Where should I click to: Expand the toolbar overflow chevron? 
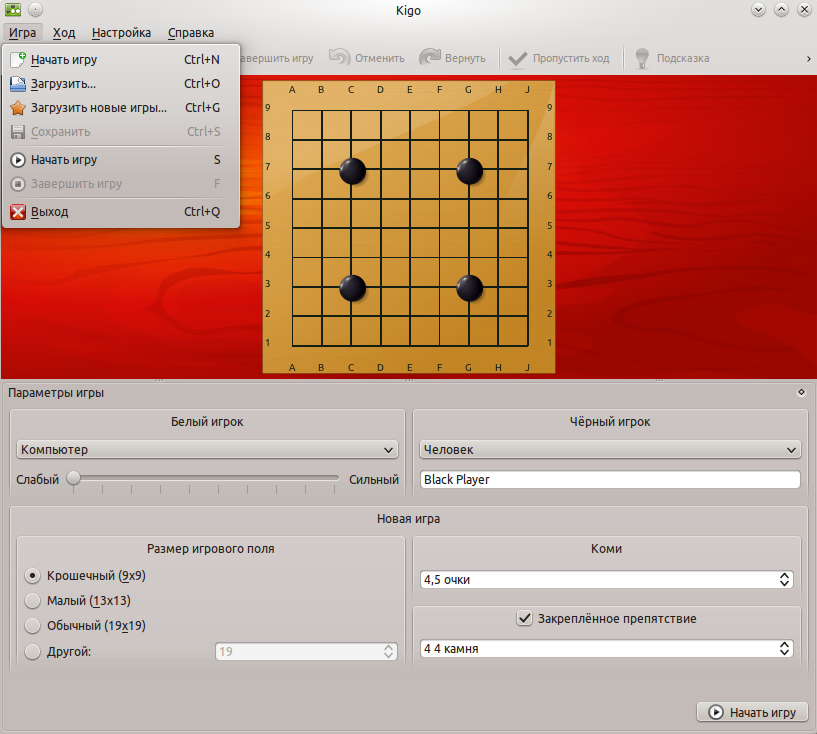(x=809, y=59)
